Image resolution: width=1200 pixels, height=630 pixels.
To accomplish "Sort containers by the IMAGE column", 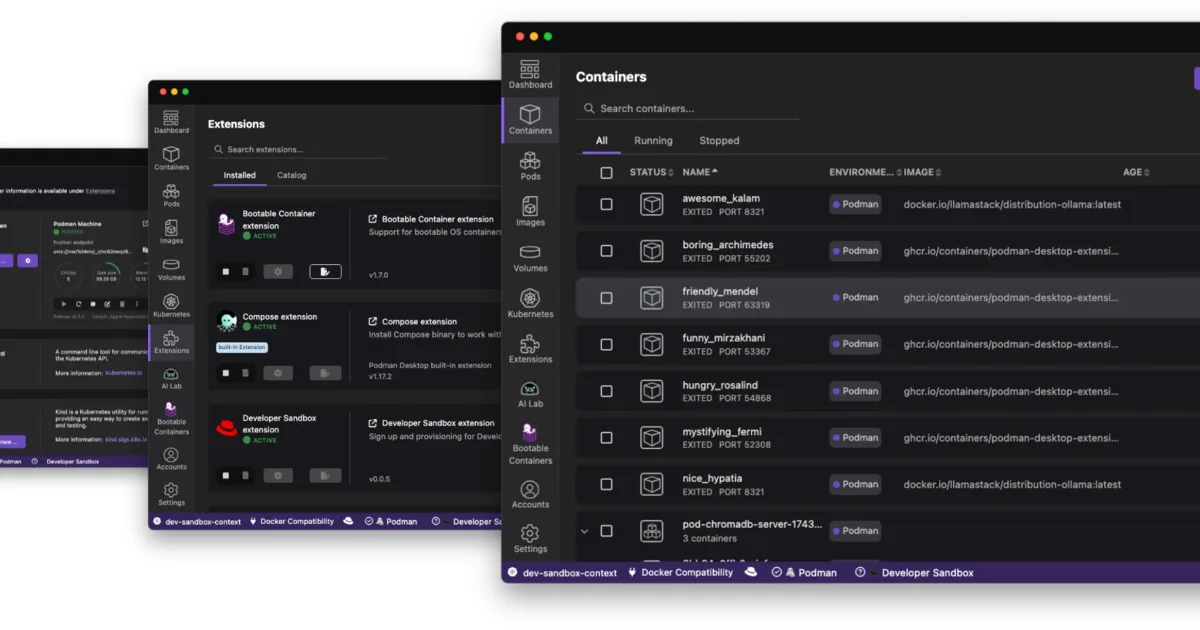I will 922,172.
